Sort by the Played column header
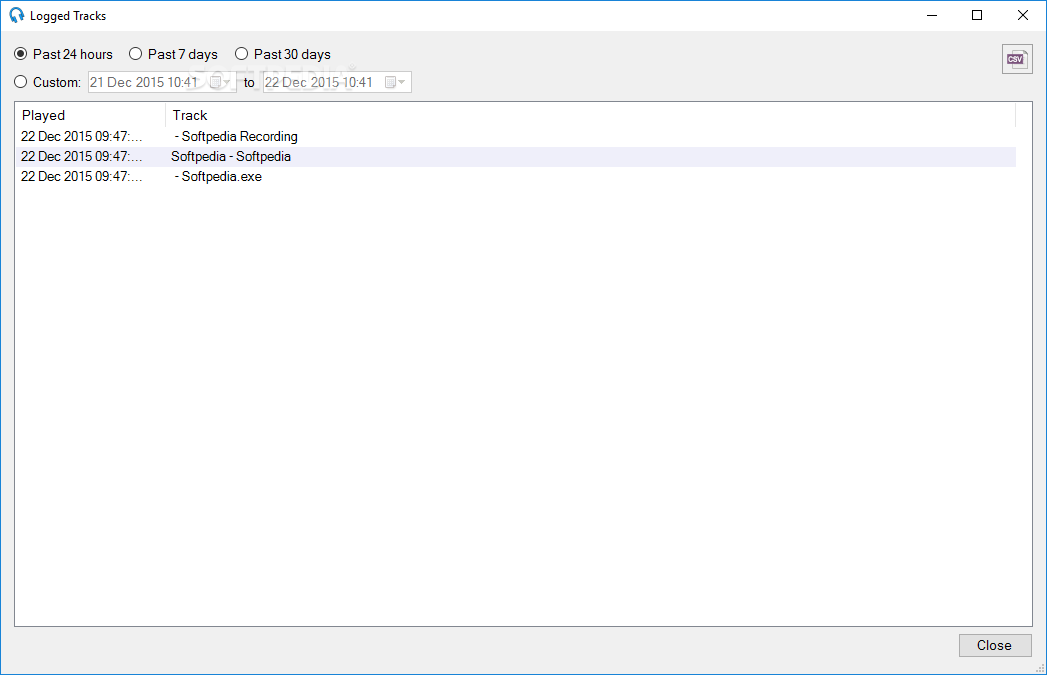 91,115
